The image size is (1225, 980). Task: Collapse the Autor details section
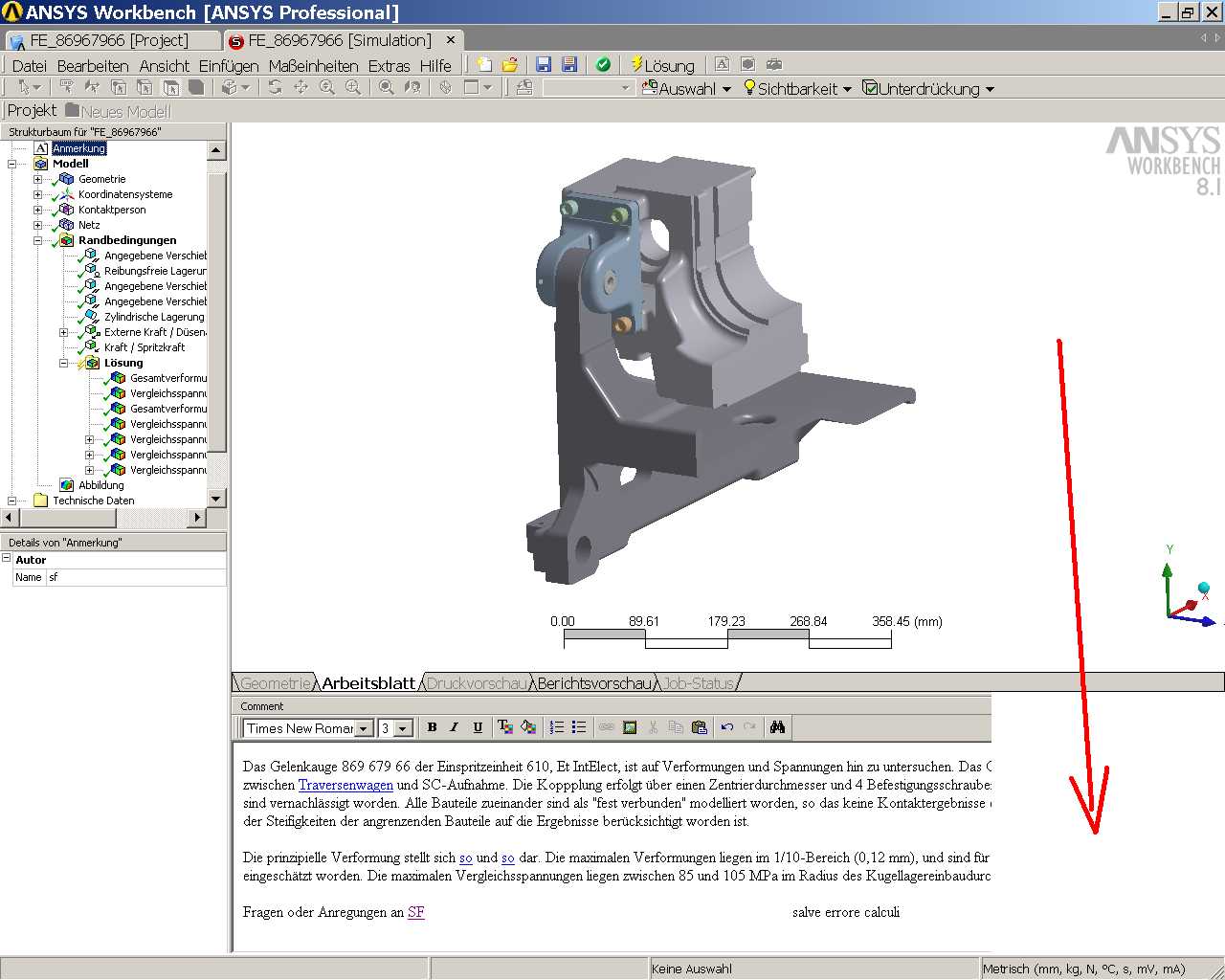tap(7, 558)
